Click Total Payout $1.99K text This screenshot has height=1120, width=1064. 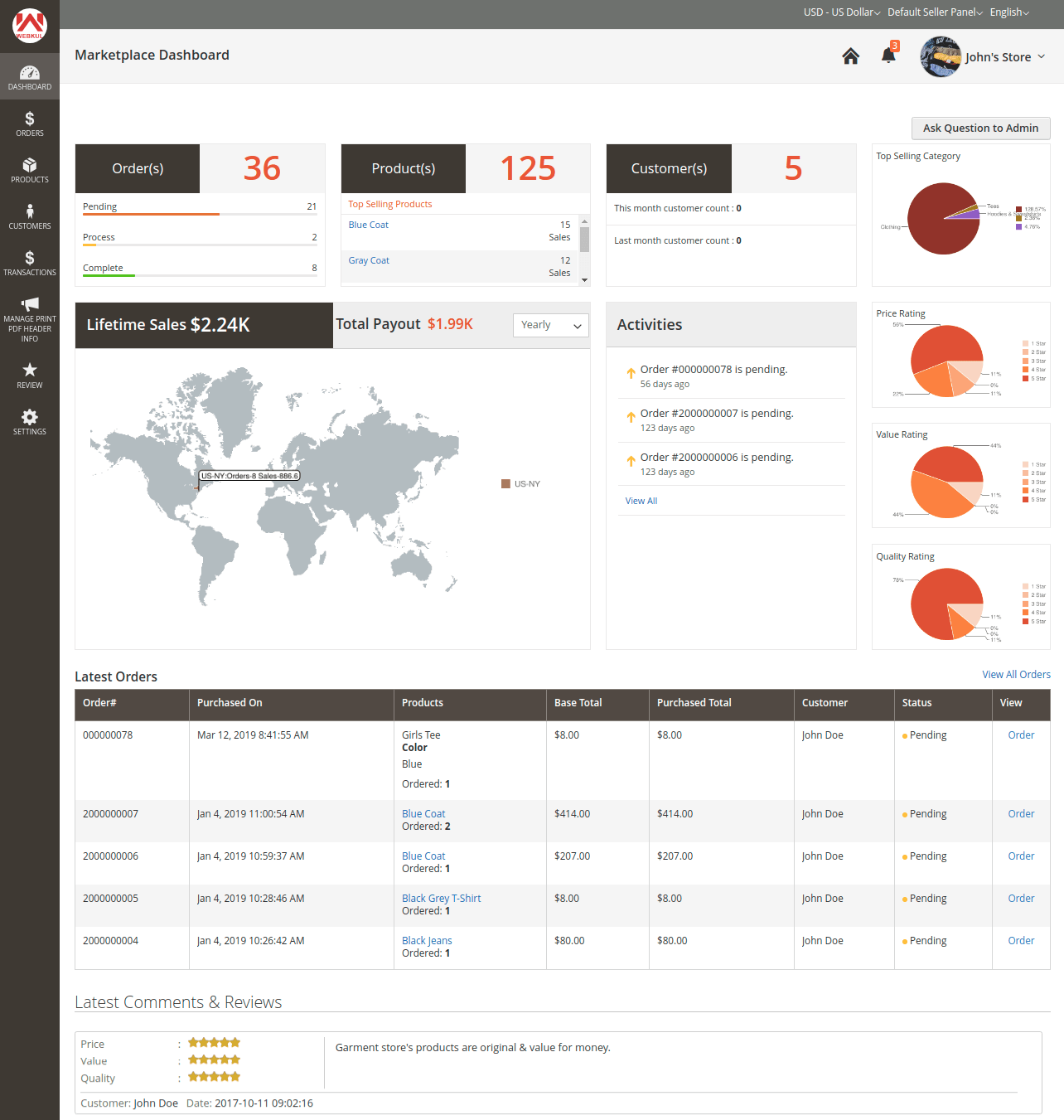[x=404, y=324]
